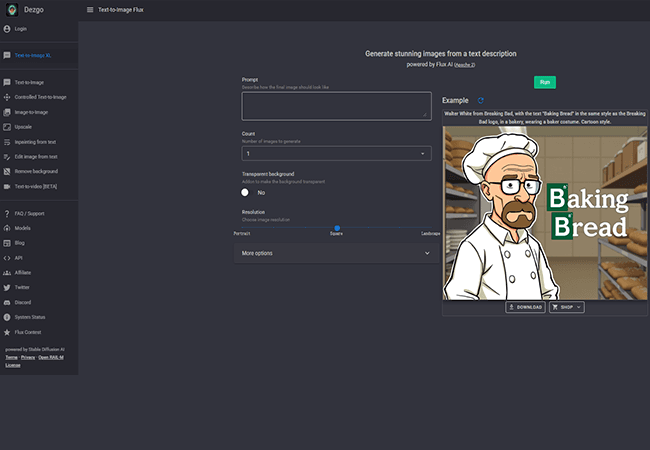Viewport: 650px width, 450px height.
Task: Click the hamburger menu icon in header
Action: [90, 10]
